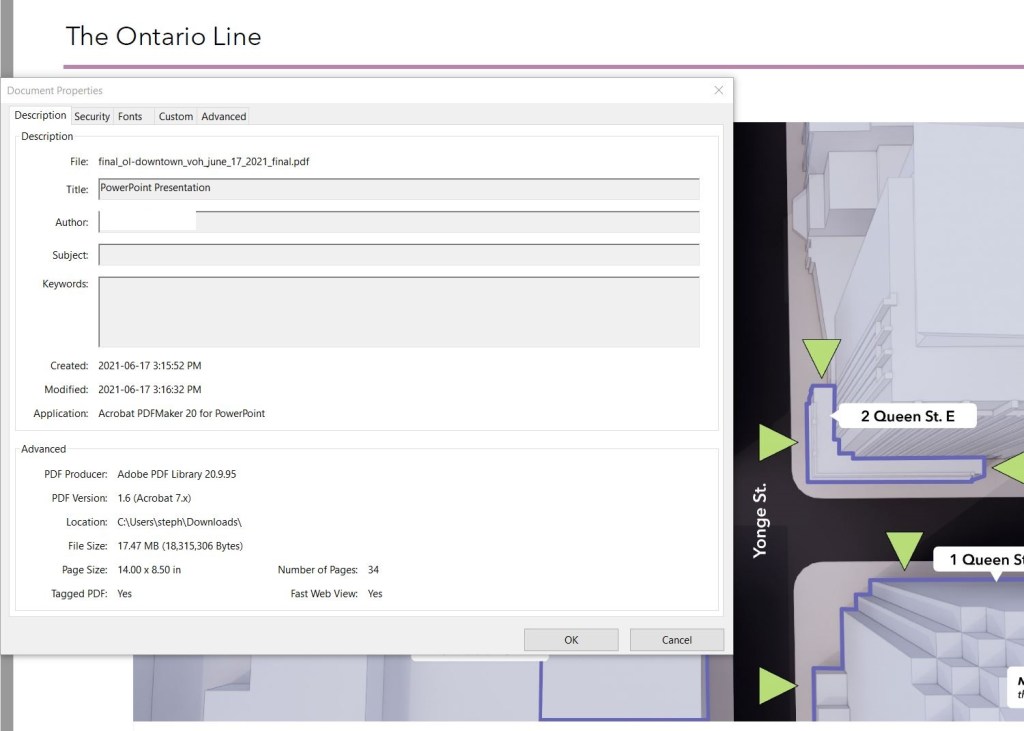Click into the Author text field

coord(398,222)
